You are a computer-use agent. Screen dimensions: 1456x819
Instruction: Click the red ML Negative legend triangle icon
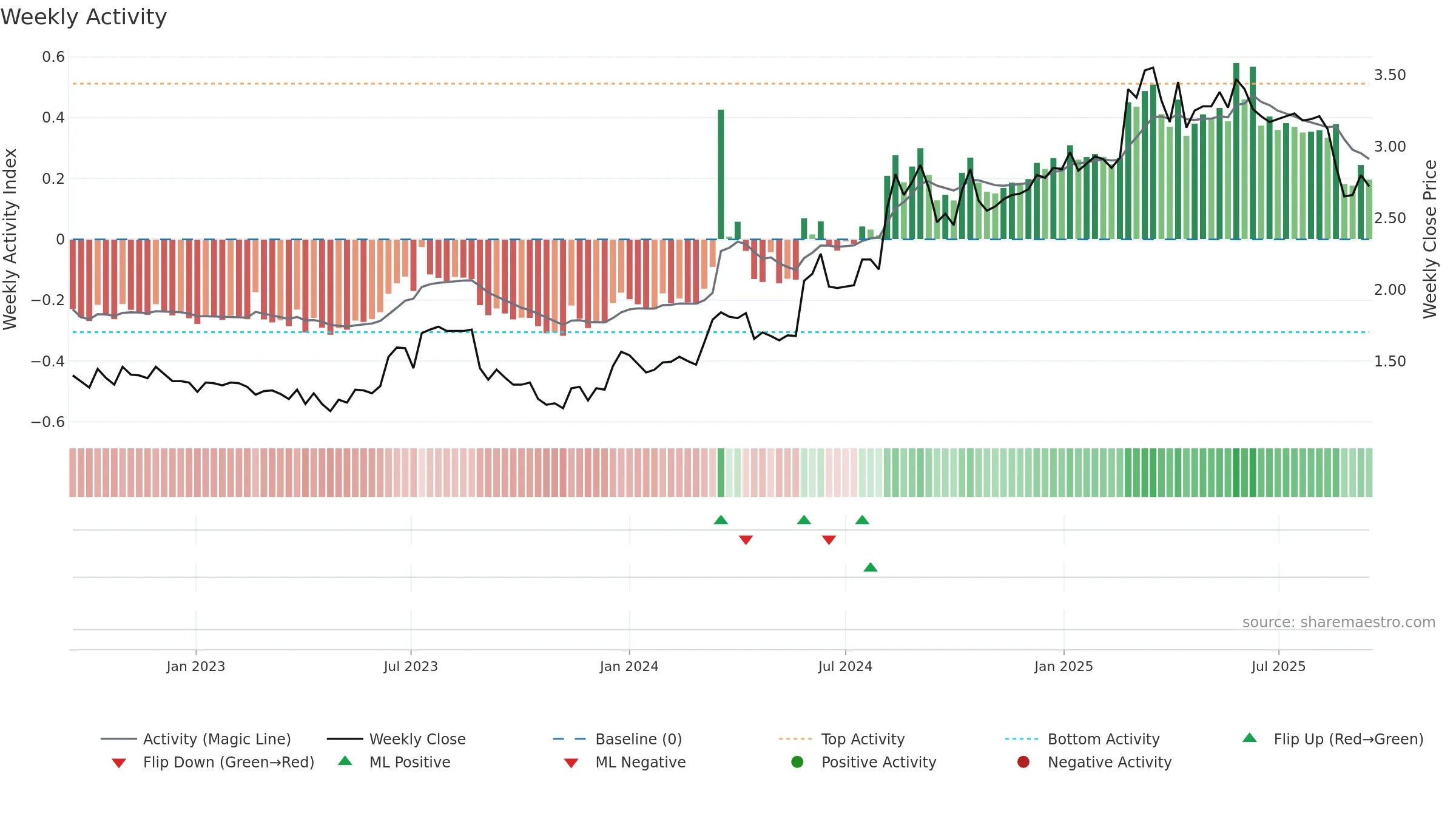[571, 763]
